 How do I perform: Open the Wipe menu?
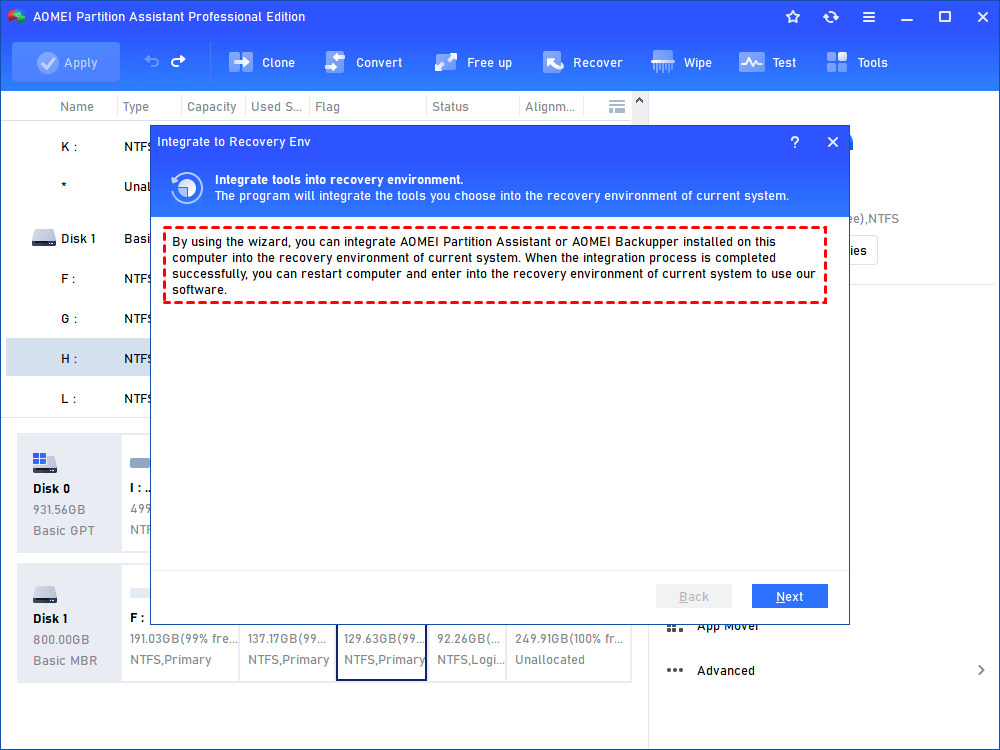click(x=681, y=62)
